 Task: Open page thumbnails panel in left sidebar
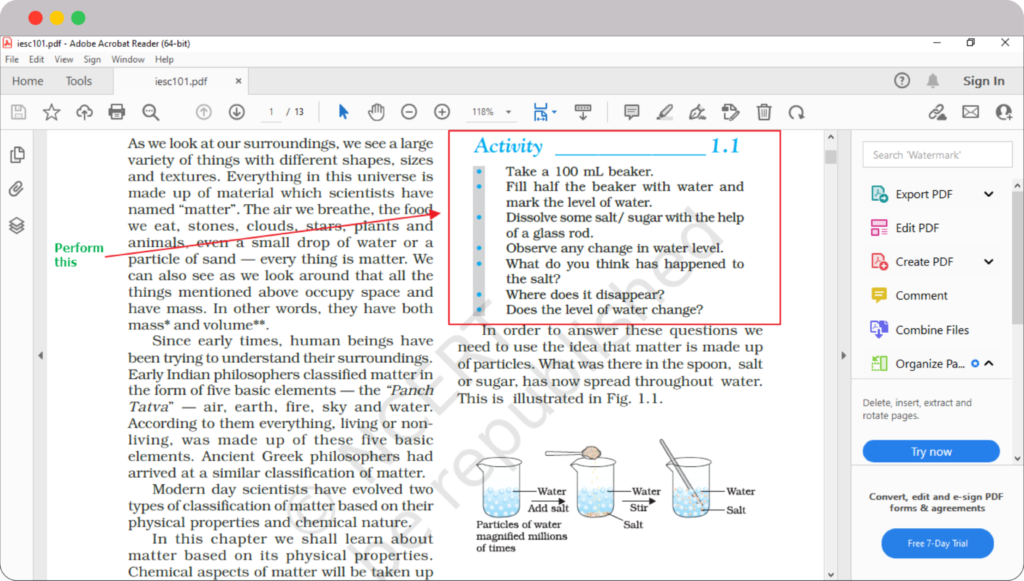[17, 155]
